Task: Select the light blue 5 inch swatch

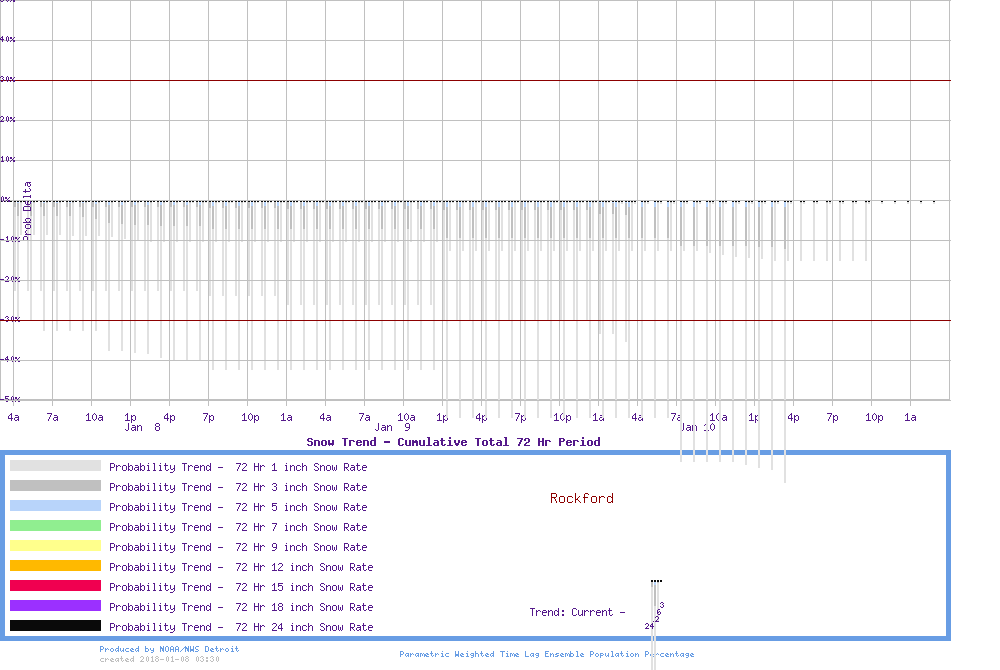Action: click(x=55, y=506)
